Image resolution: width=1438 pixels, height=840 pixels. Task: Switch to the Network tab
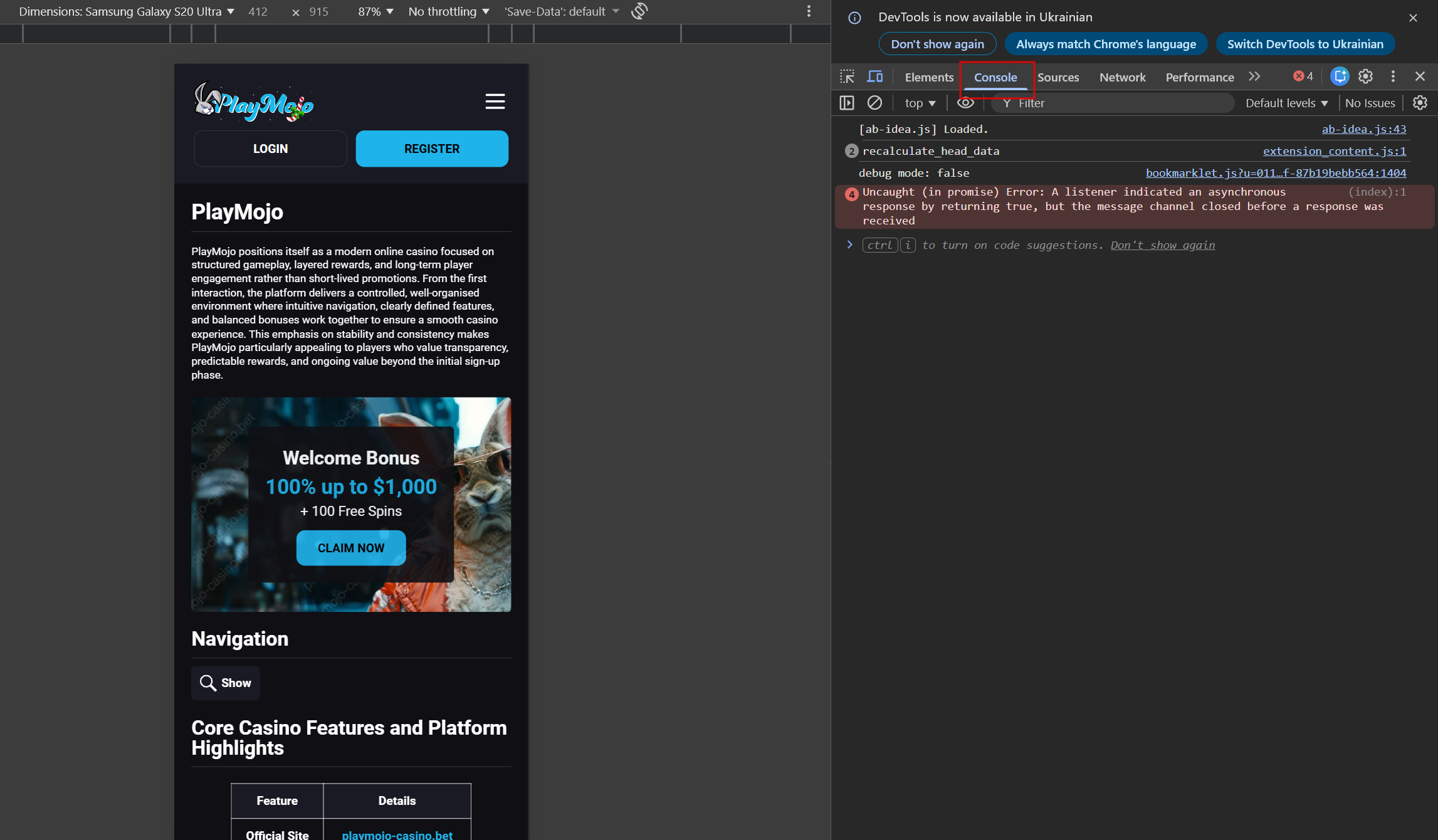tap(1122, 77)
